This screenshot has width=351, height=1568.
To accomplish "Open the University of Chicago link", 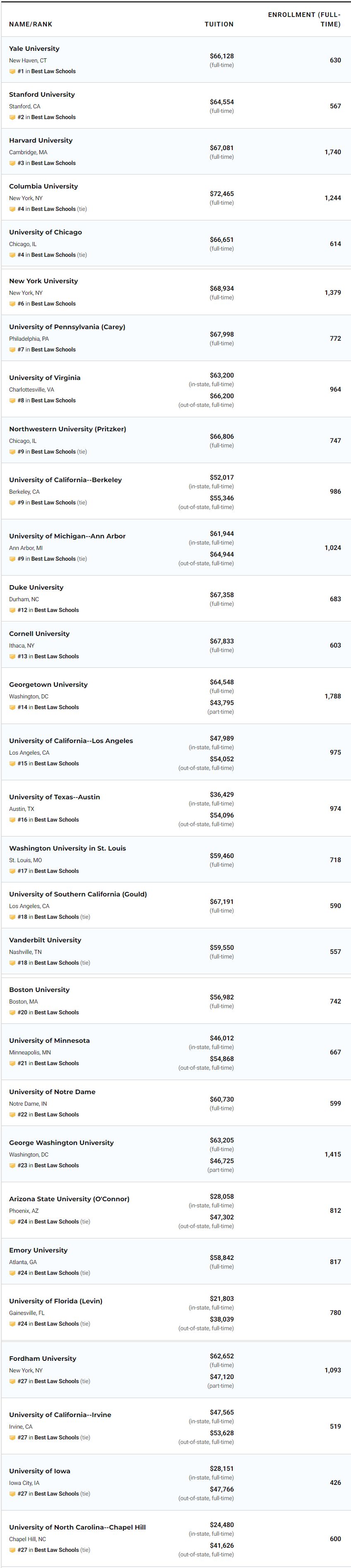I will click(45, 232).
